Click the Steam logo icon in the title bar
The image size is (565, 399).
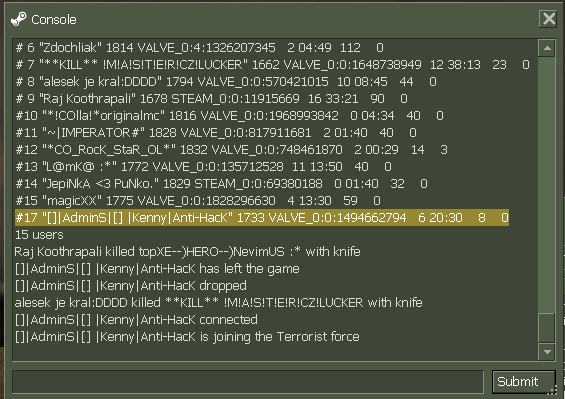[x=19, y=19]
